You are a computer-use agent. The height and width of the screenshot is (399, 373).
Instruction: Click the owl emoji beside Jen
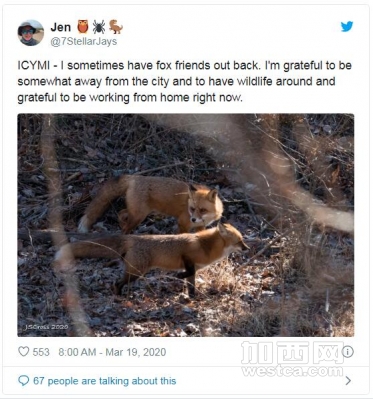(x=83, y=27)
